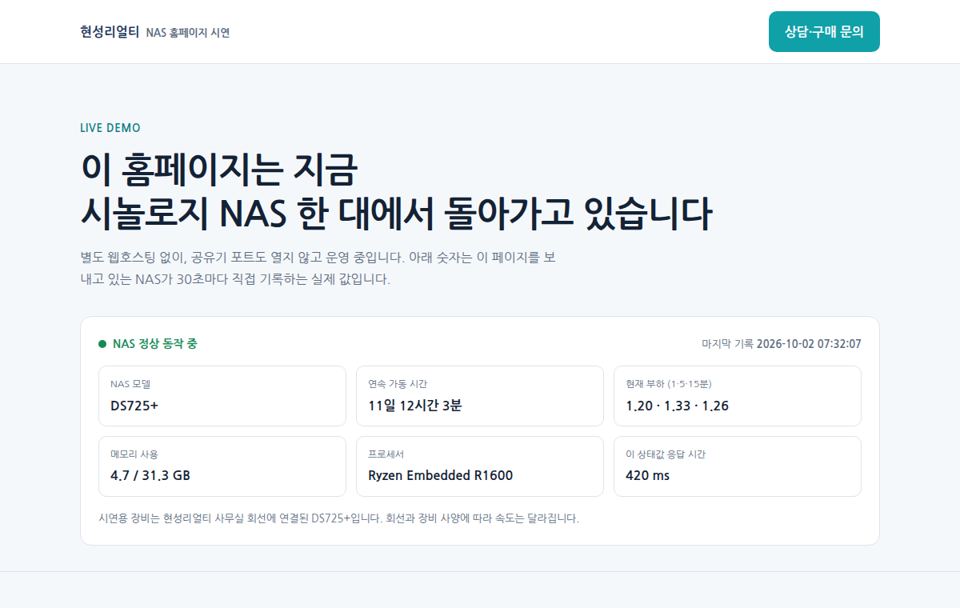Click the 현재 부하 (1·5·15분) label

point(669,384)
